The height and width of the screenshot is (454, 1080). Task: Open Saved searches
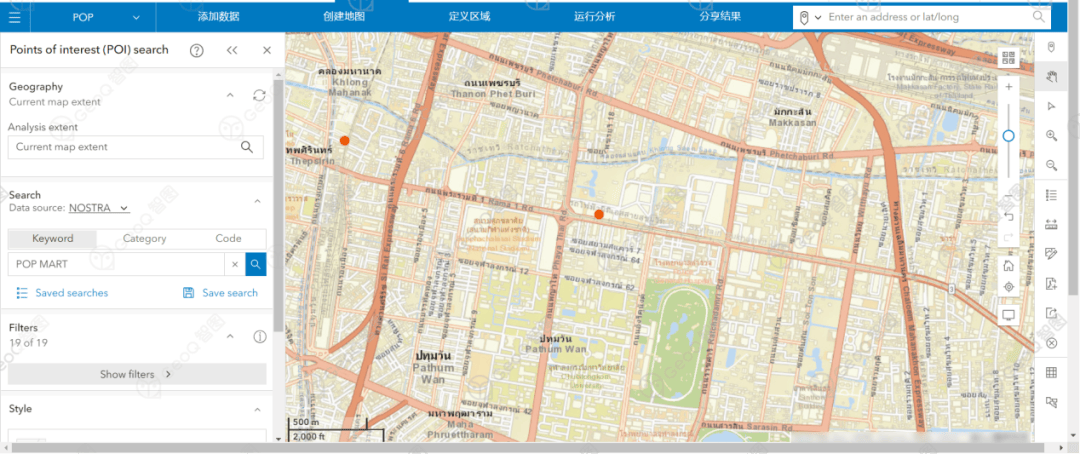click(62, 293)
